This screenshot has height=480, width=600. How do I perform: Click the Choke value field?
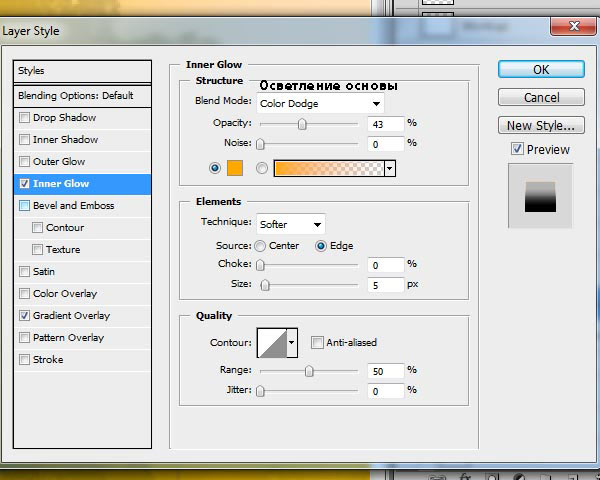386,265
